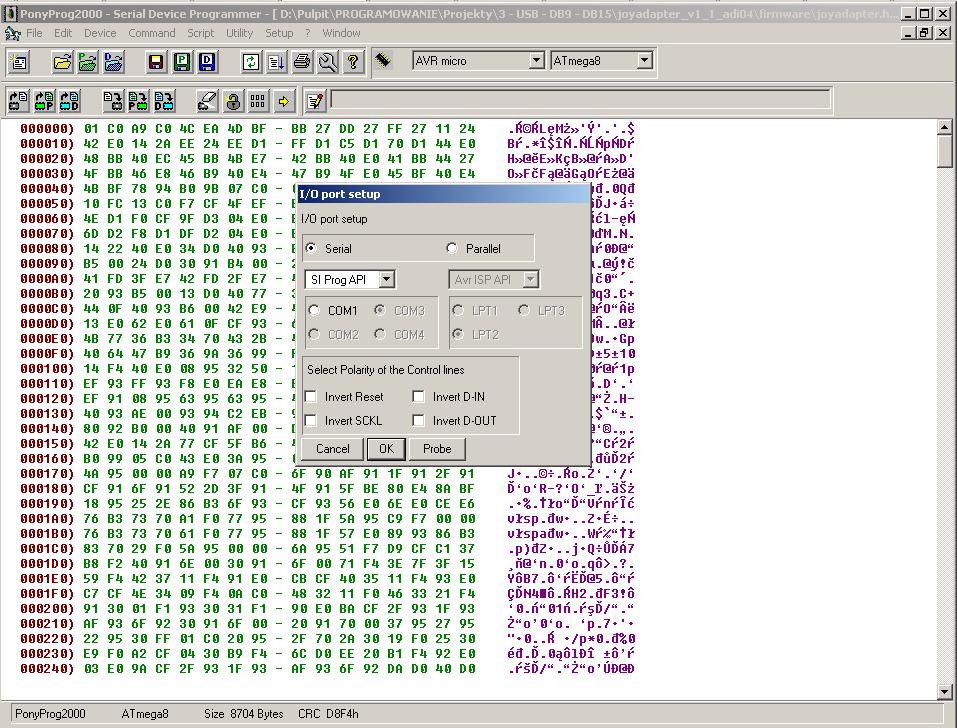Click Open Program (P) file icon
This screenshot has height=728, width=957.
tap(88, 62)
